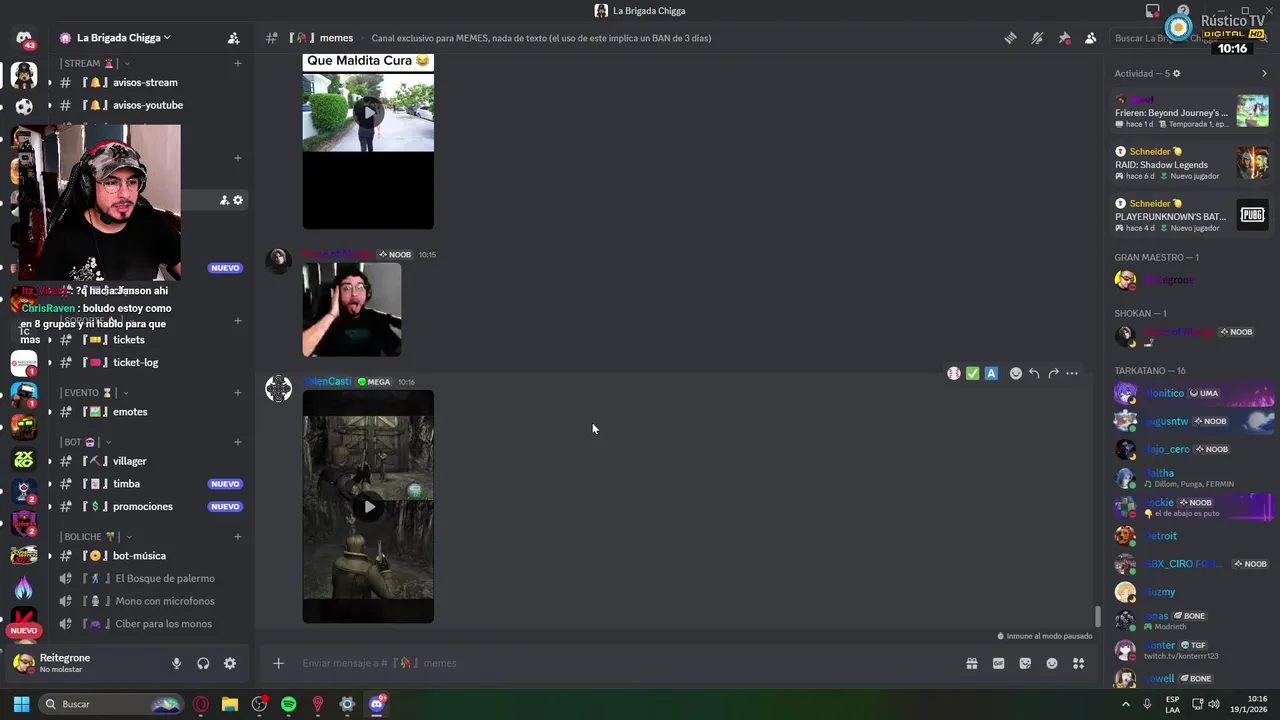Add blue letter A quick reaction
The image size is (1280, 720).
(991, 373)
